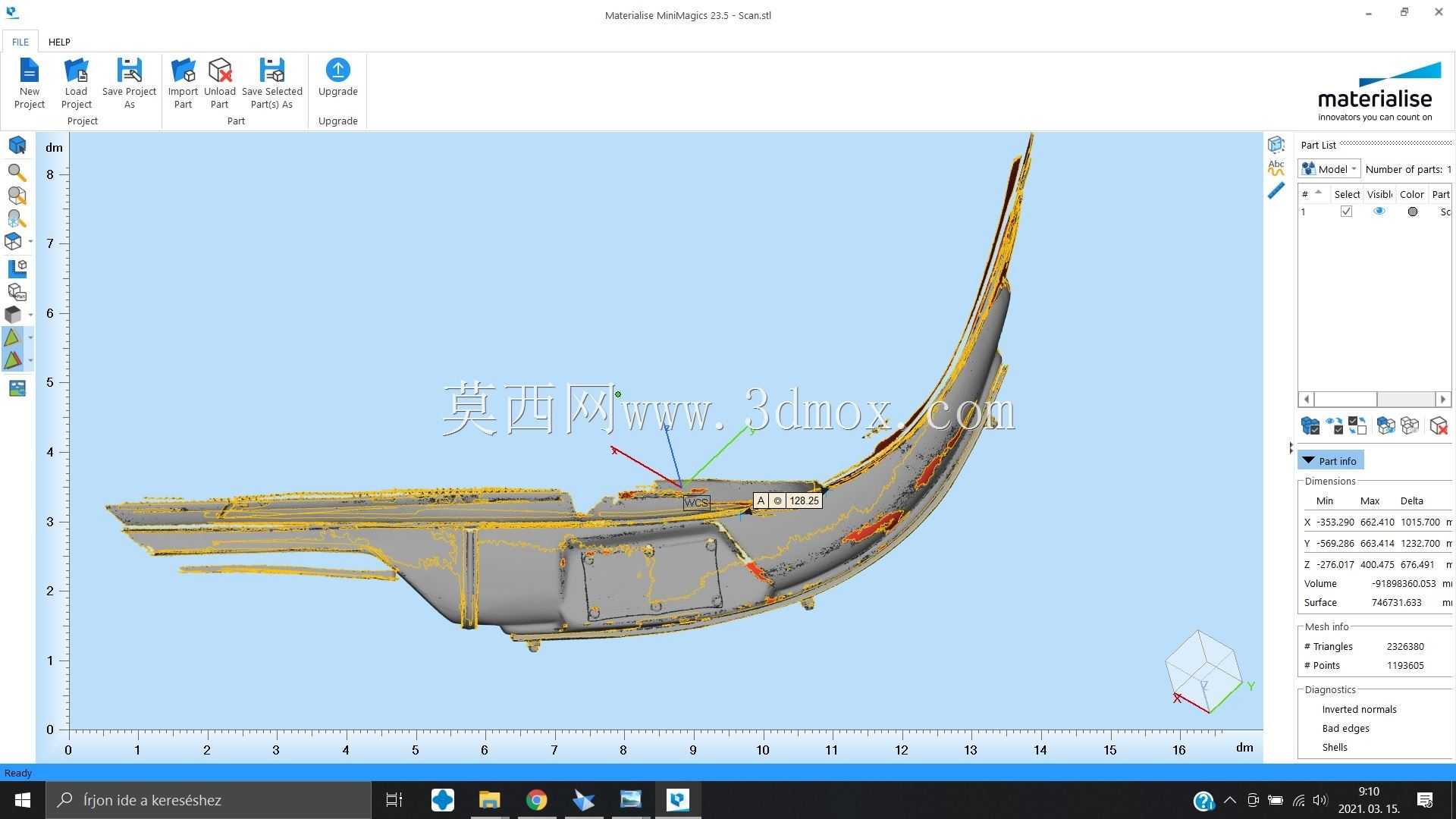Toggle the triangle display icon
Screen dimensions: 1456x819
(13, 337)
